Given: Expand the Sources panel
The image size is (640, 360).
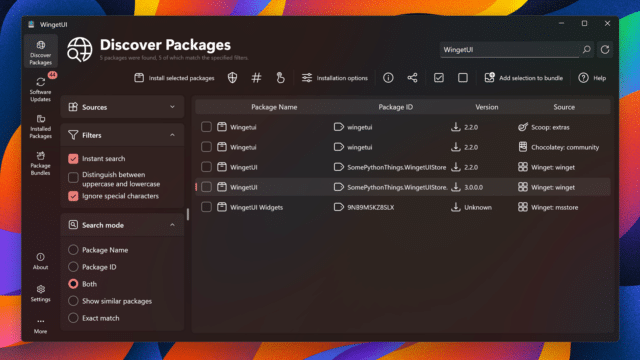Looking at the screenshot, I should tap(122, 107).
